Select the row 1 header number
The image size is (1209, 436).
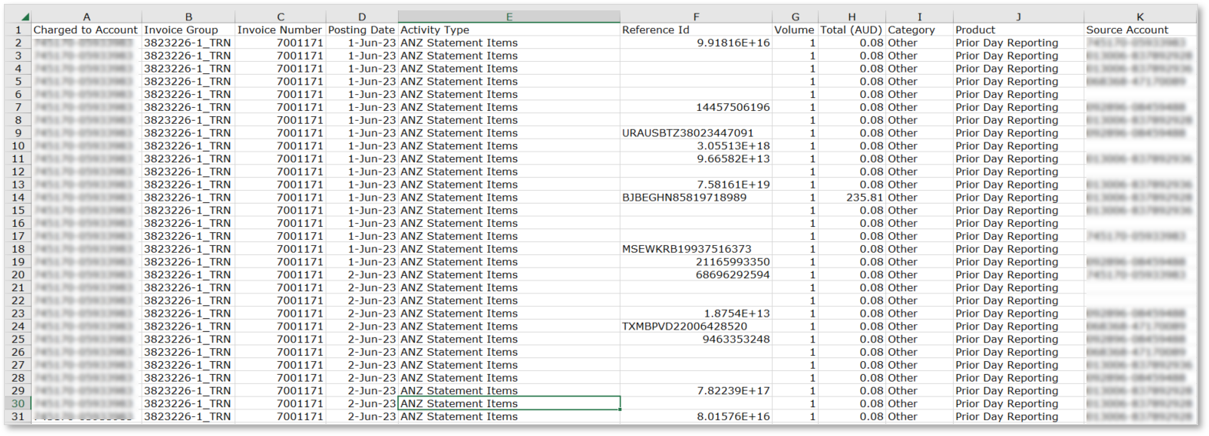(x=20, y=30)
